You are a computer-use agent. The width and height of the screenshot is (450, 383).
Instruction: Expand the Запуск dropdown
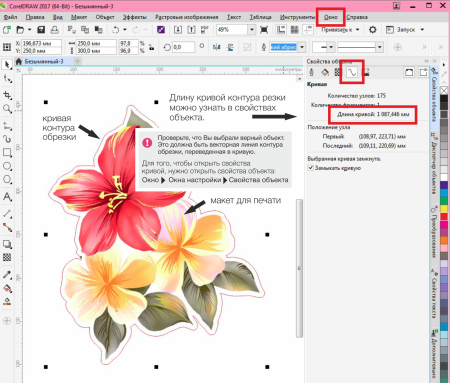coord(422,30)
